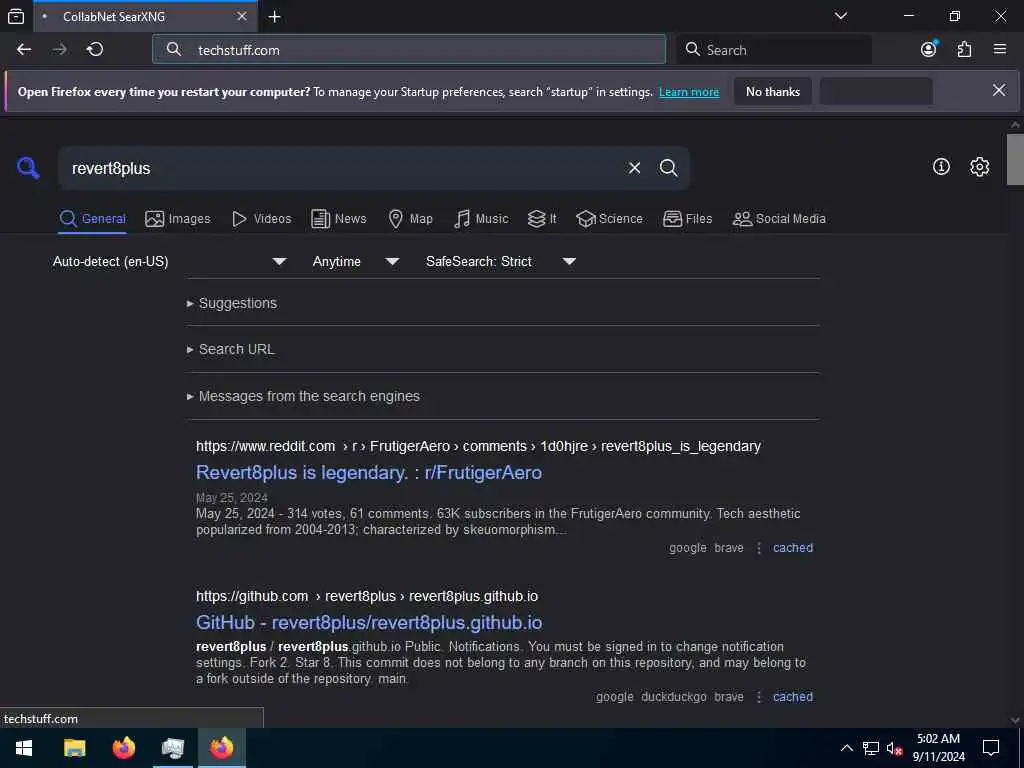Switch to the It tab
Image resolution: width=1024 pixels, height=768 pixels.
pos(542,219)
